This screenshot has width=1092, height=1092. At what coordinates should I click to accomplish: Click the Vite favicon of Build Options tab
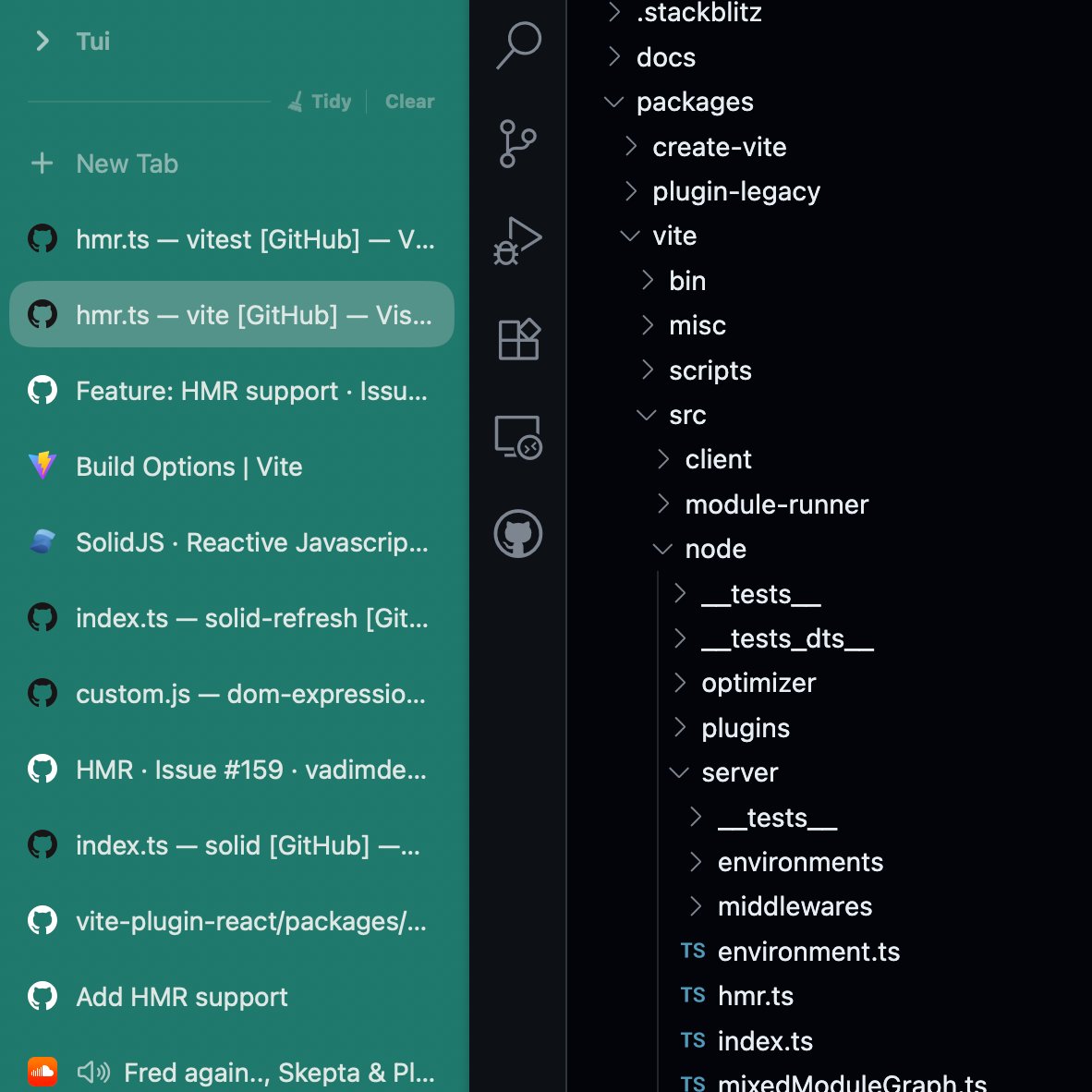(x=42, y=466)
